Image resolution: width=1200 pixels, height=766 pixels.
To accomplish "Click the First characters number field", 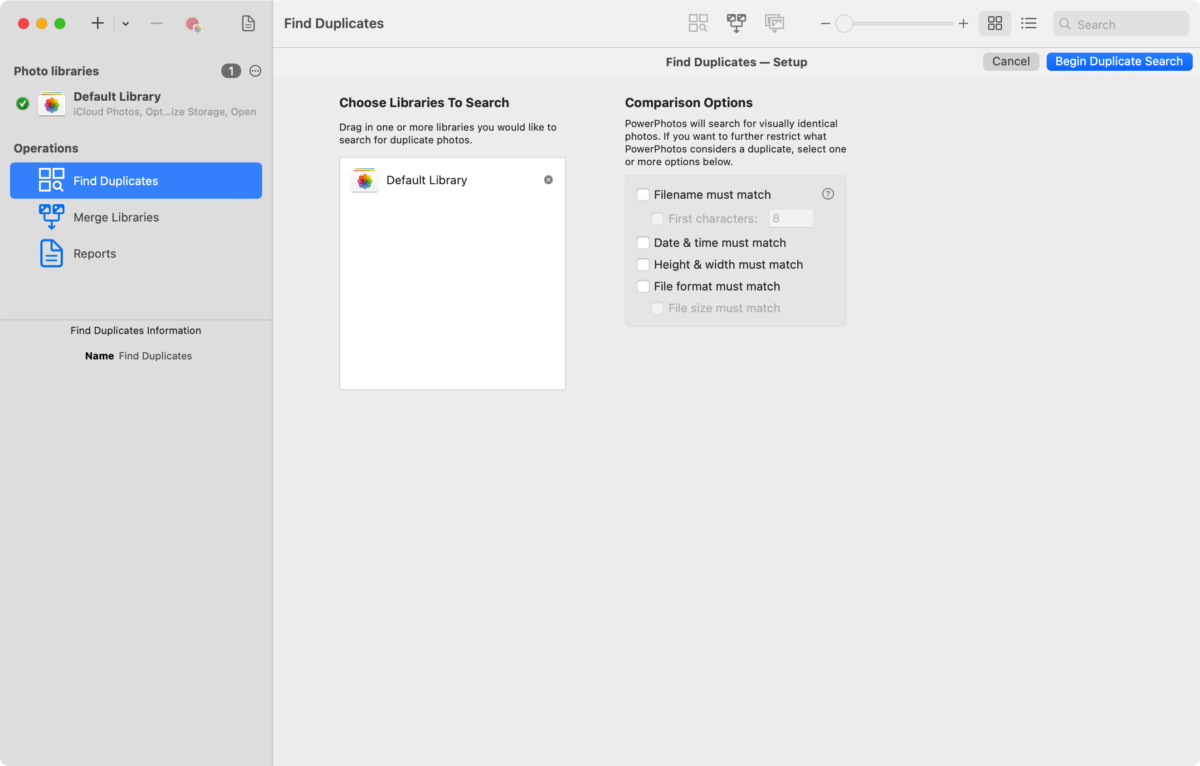I will (x=791, y=218).
